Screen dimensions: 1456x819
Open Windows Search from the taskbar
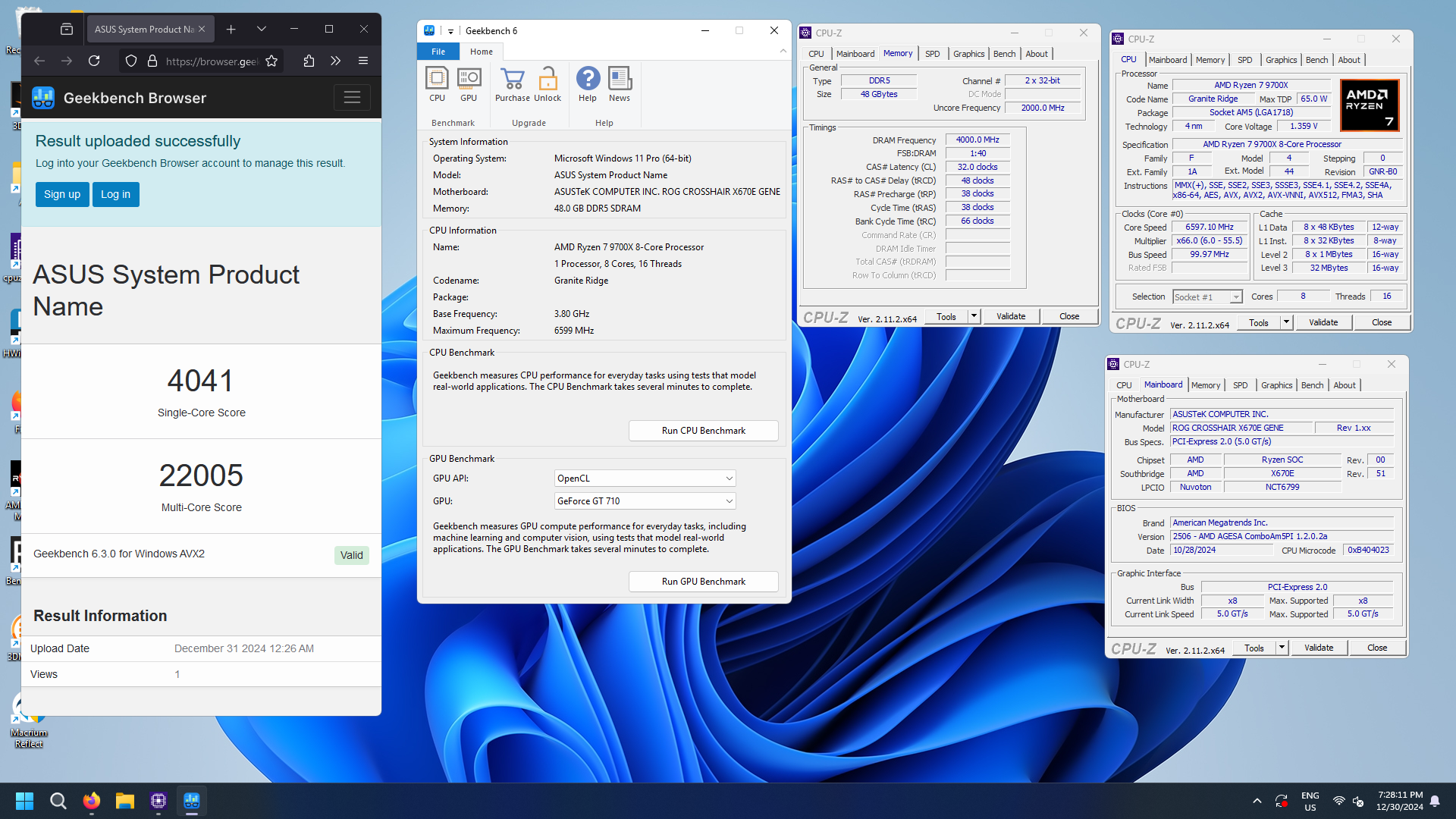[x=58, y=801]
